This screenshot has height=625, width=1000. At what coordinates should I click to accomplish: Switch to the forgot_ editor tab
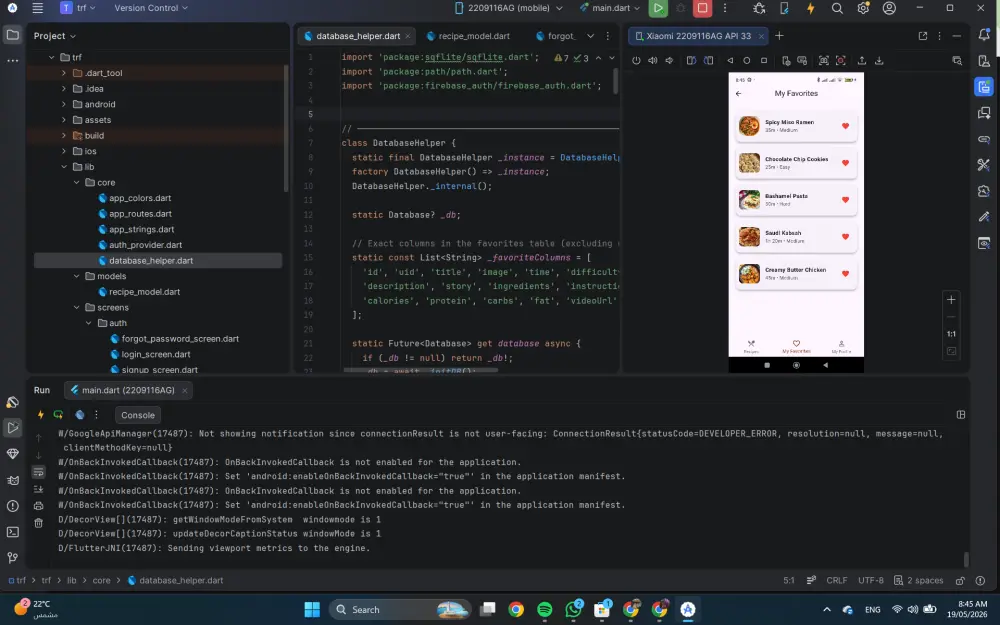pos(555,36)
